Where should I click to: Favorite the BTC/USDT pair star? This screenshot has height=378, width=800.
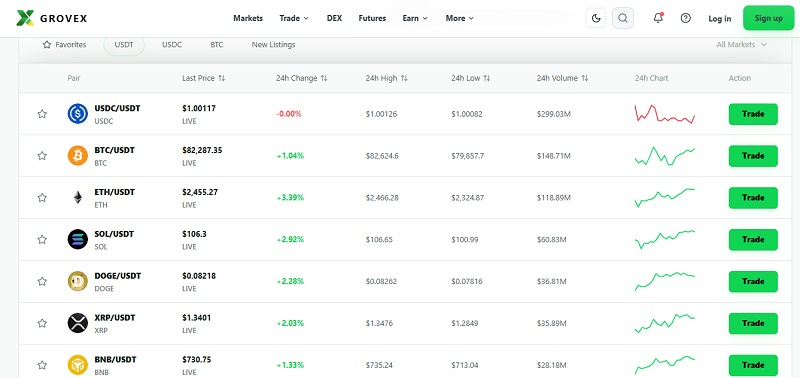point(42,156)
